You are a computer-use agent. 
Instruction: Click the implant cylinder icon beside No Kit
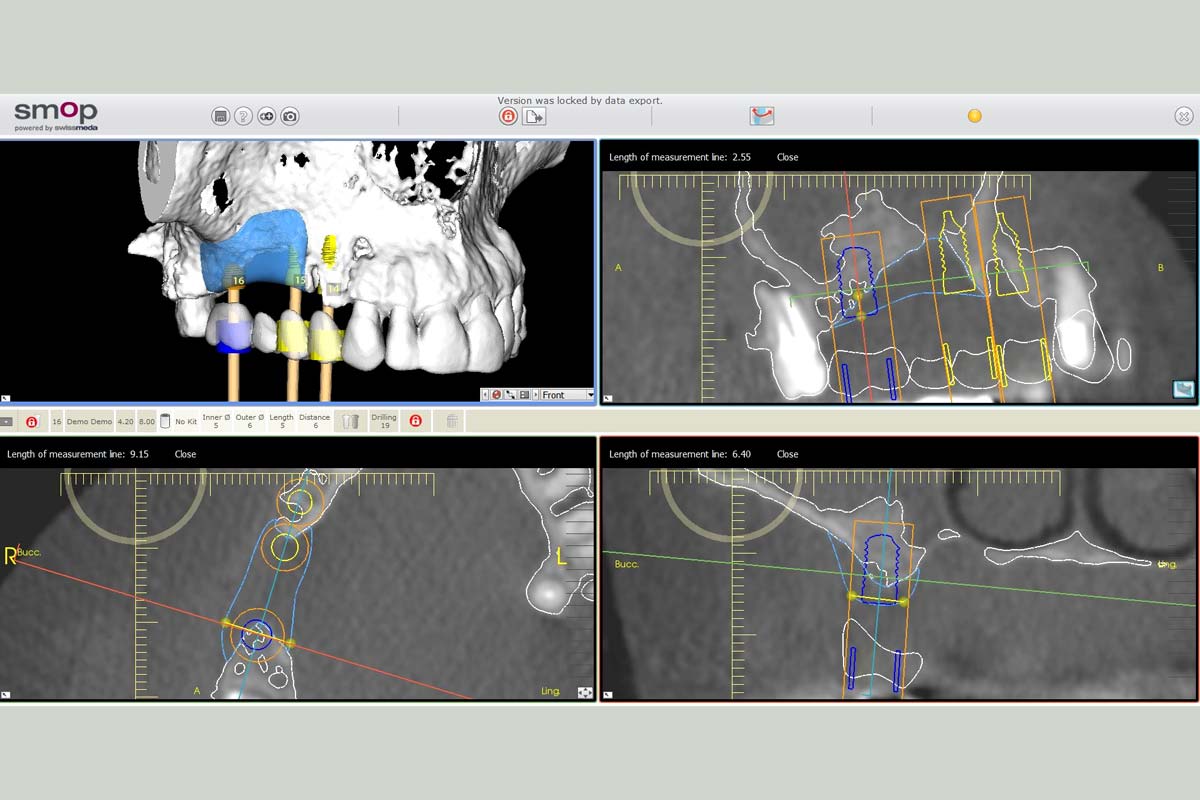(x=165, y=422)
